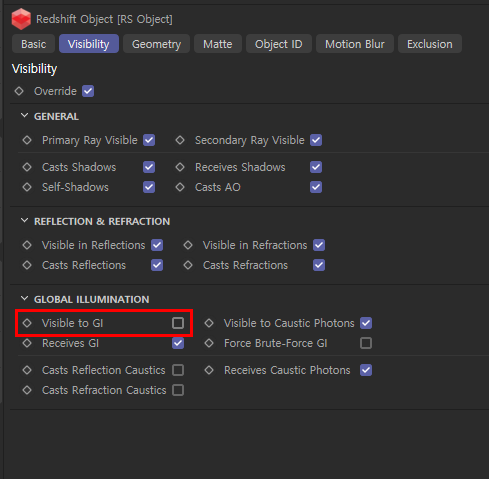Screen dimensions: 489x479
Task: Collapse the GLOBAL ILLUMINATION section arrow
Action: point(24,298)
